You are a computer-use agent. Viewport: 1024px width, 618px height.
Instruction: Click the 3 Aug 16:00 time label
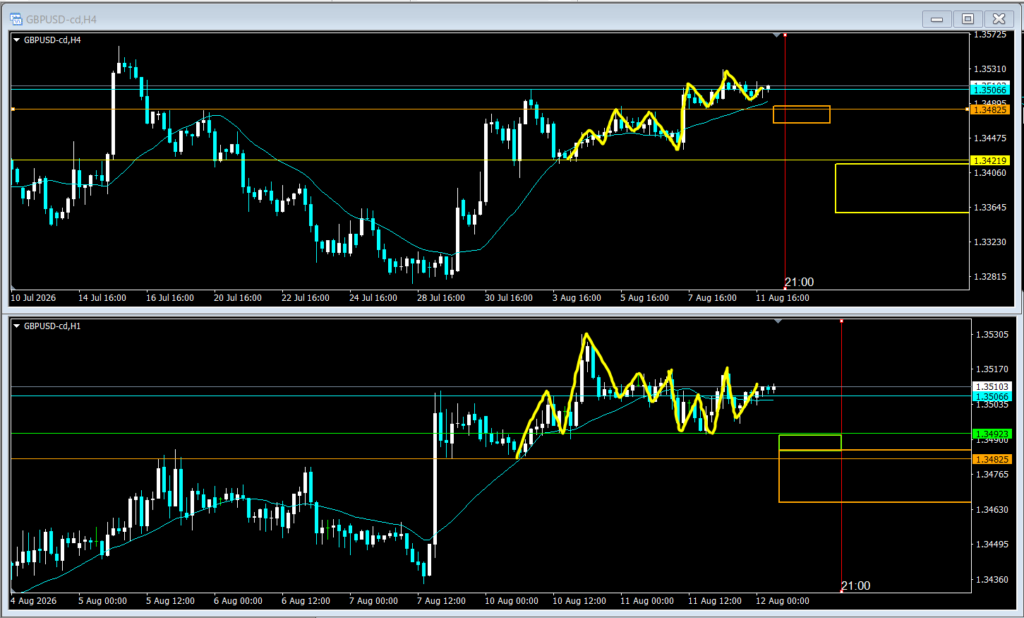[x=577, y=298]
